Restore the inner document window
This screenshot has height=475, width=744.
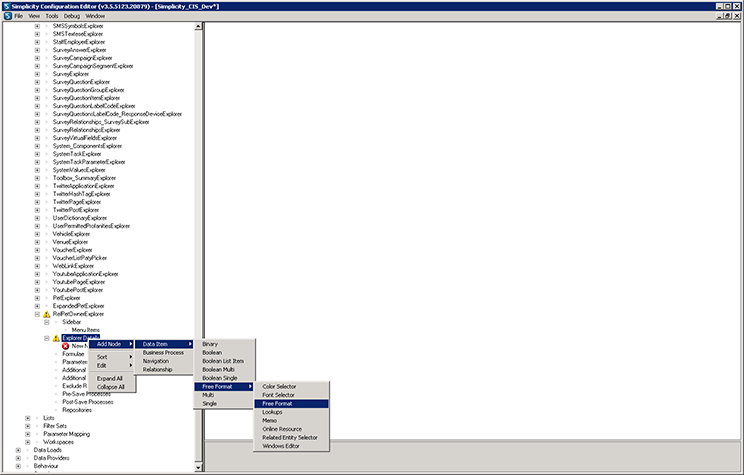pyautogui.click(x=728, y=16)
